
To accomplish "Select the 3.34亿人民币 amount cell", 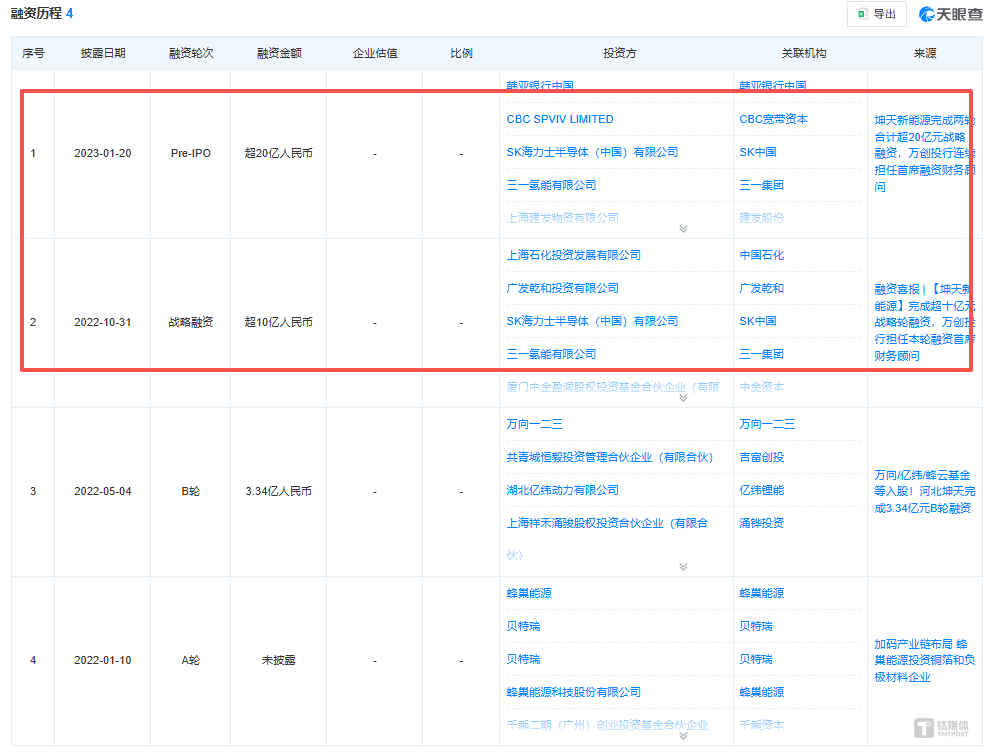I will point(279,491).
